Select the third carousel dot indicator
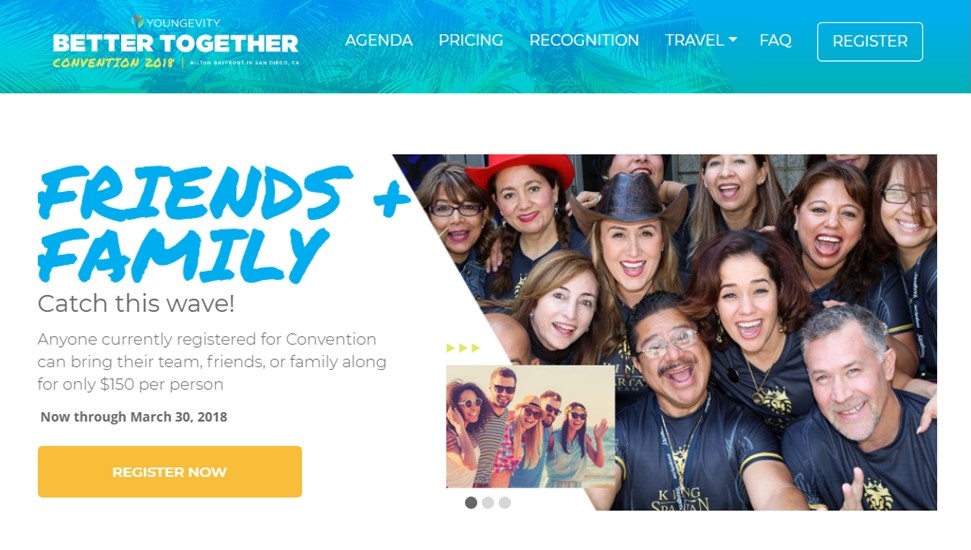The height and width of the screenshot is (550, 971). (505, 502)
